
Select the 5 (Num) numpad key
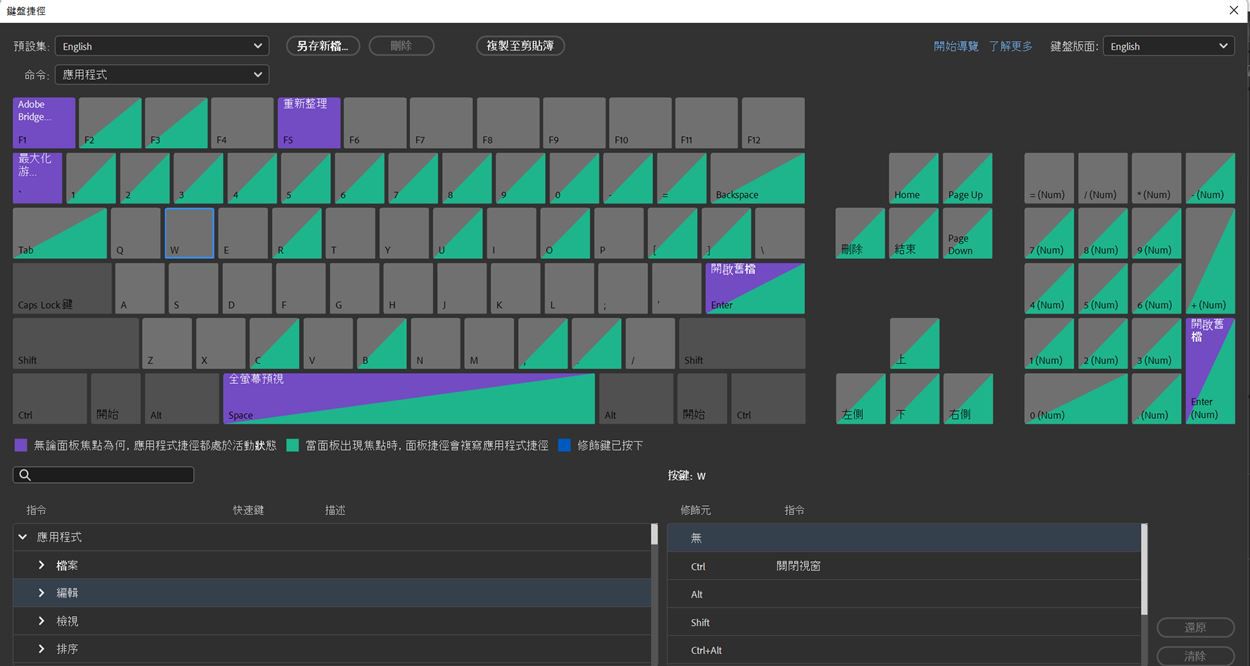(1103, 288)
